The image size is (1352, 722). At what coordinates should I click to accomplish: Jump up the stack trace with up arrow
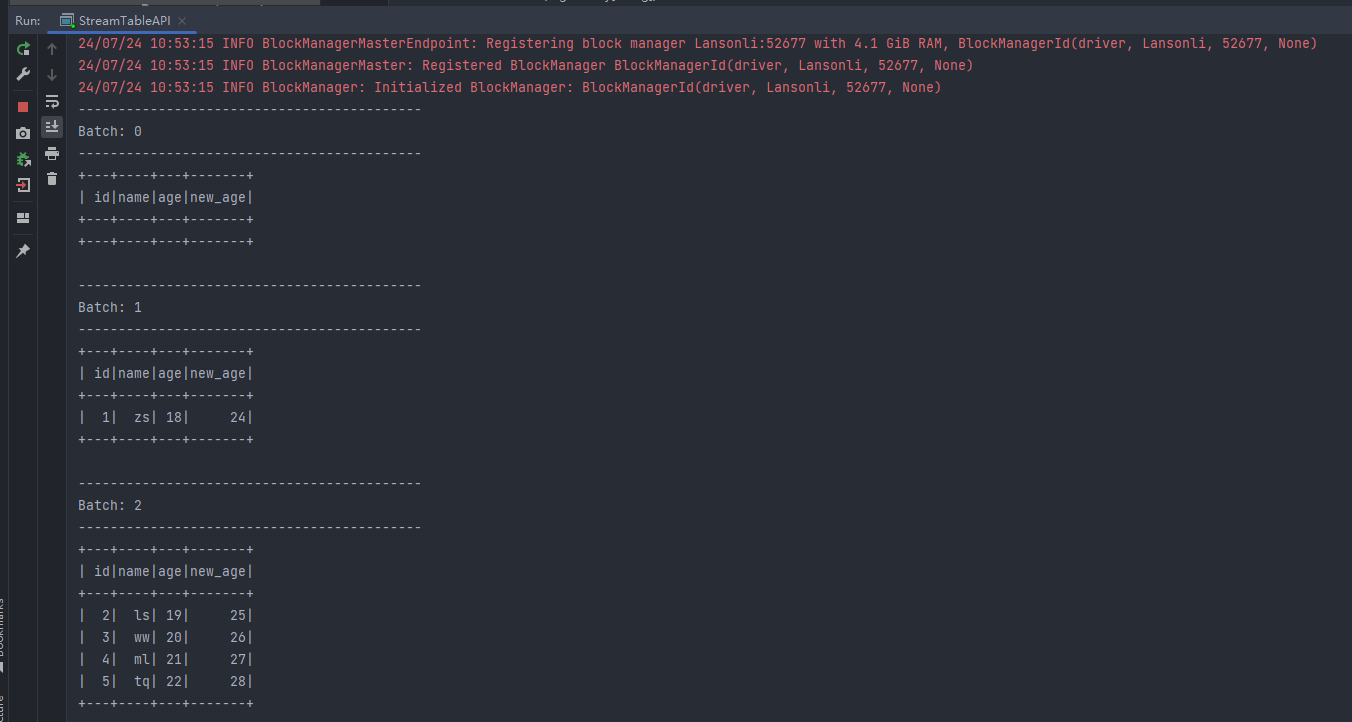coord(52,48)
